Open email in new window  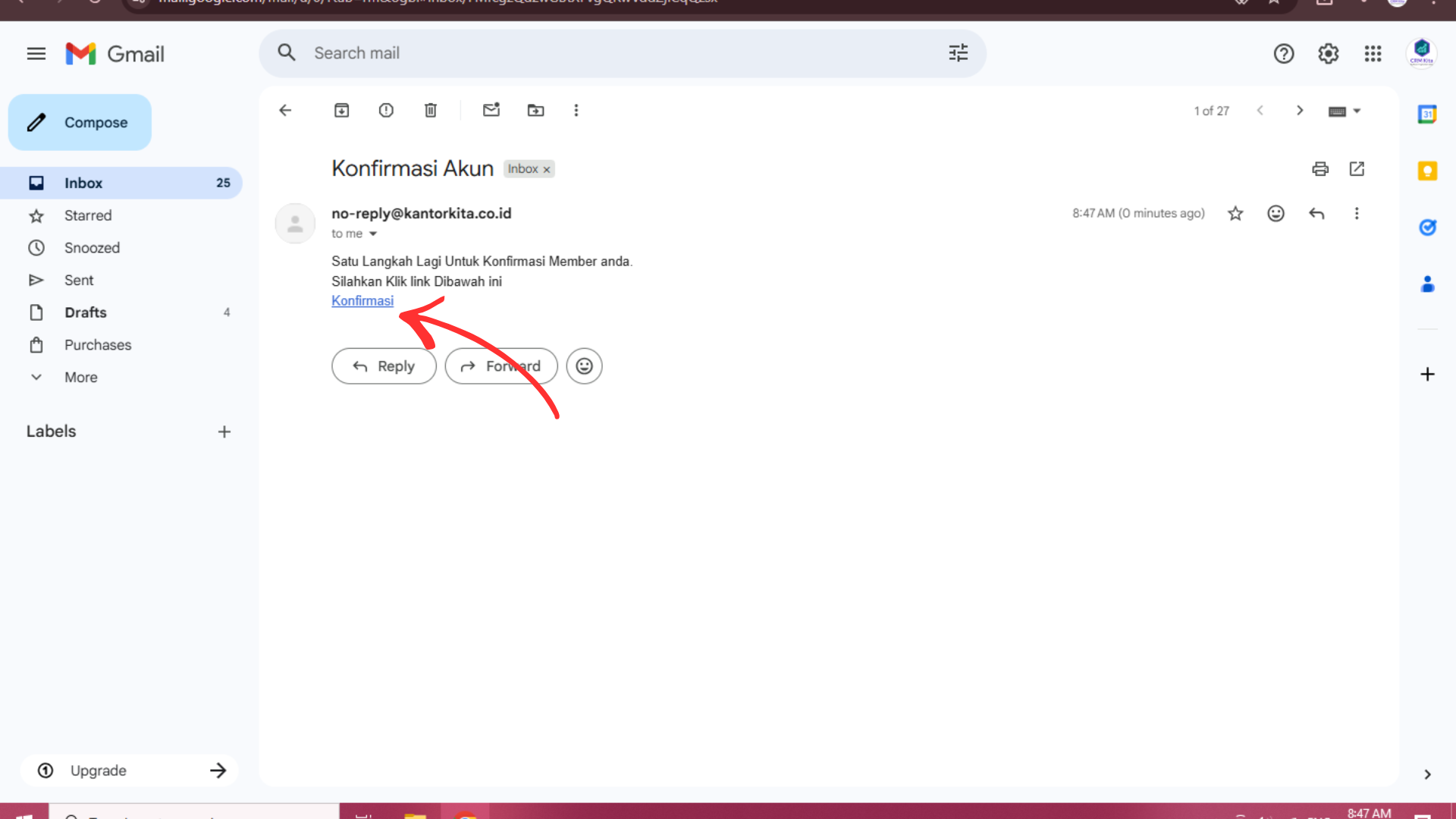pos(1357,169)
